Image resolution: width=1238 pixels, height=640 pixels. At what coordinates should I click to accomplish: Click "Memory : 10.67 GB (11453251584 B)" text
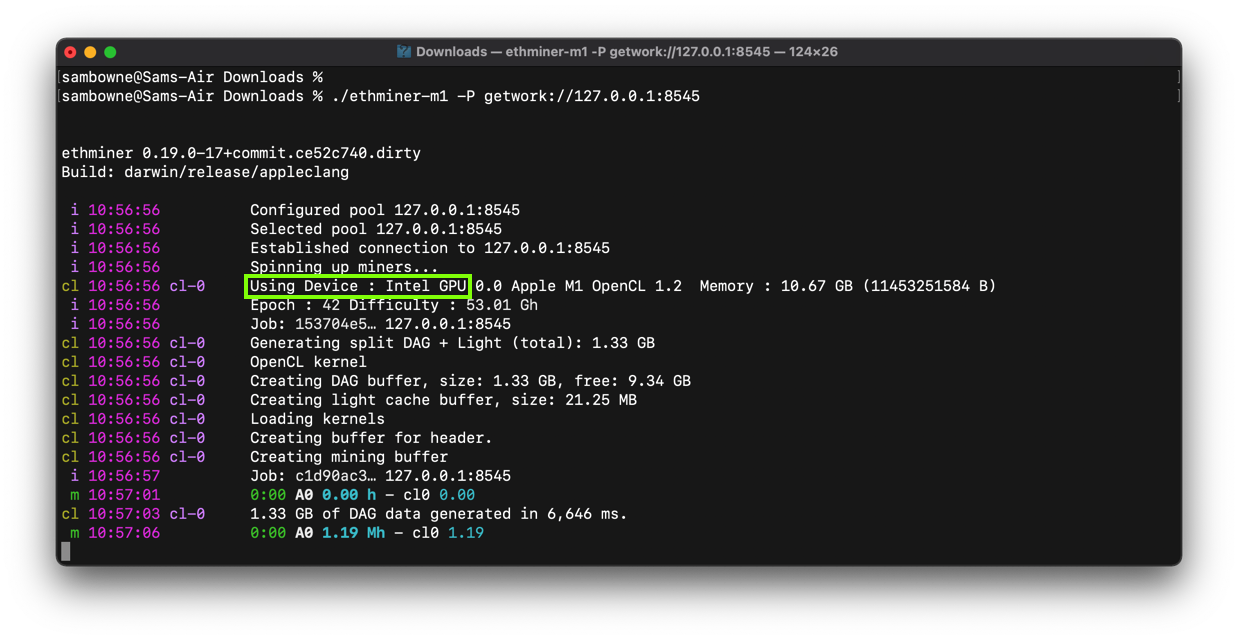click(848, 286)
